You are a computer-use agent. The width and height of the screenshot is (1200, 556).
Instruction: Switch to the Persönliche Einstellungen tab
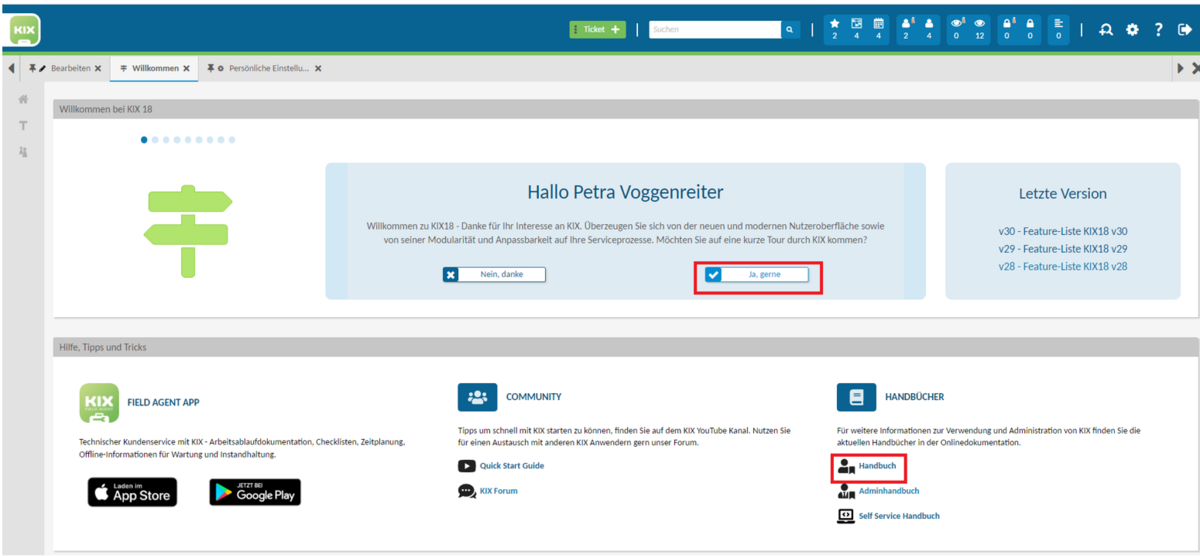(x=262, y=68)
